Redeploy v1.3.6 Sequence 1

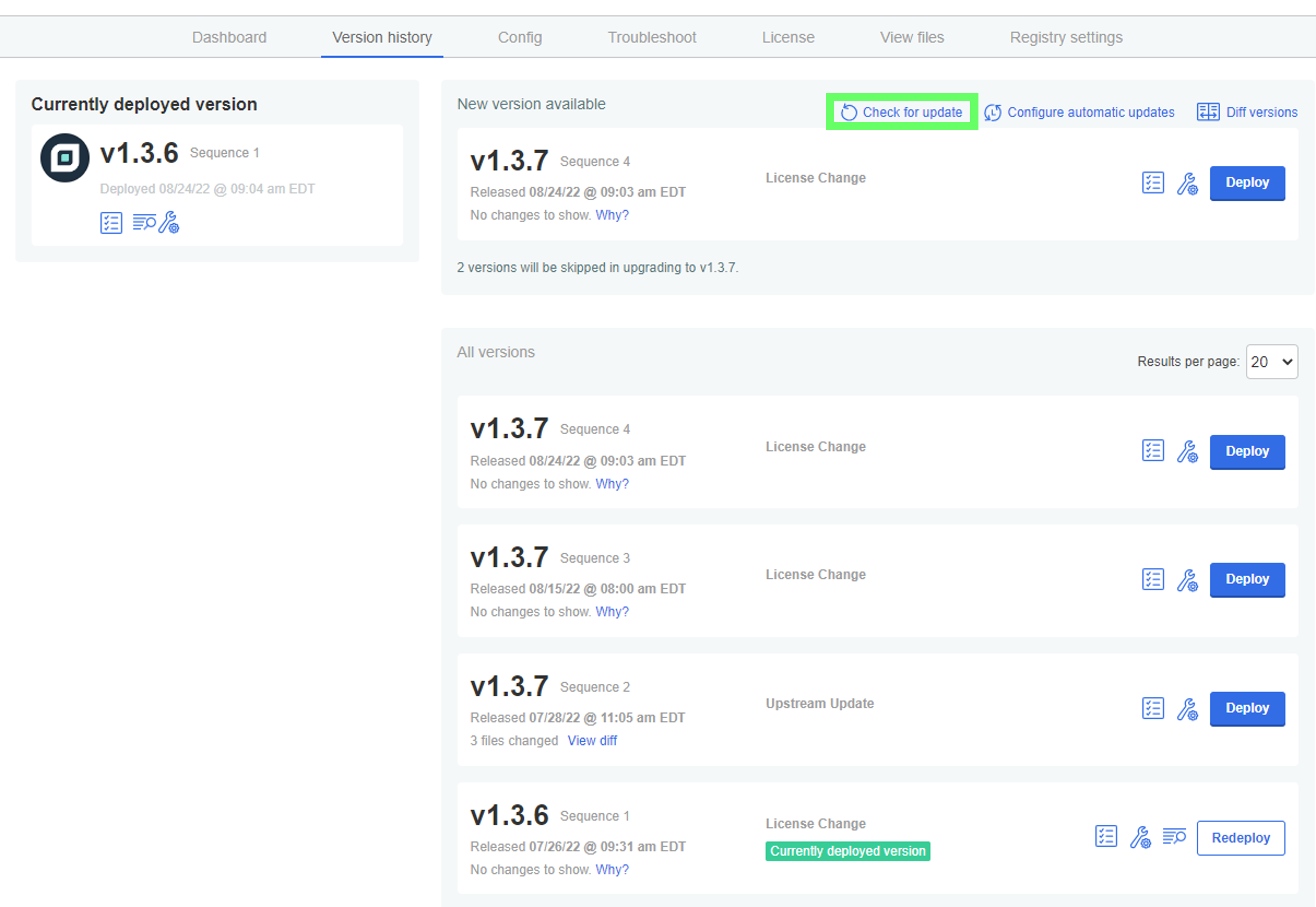(1241, 837)
